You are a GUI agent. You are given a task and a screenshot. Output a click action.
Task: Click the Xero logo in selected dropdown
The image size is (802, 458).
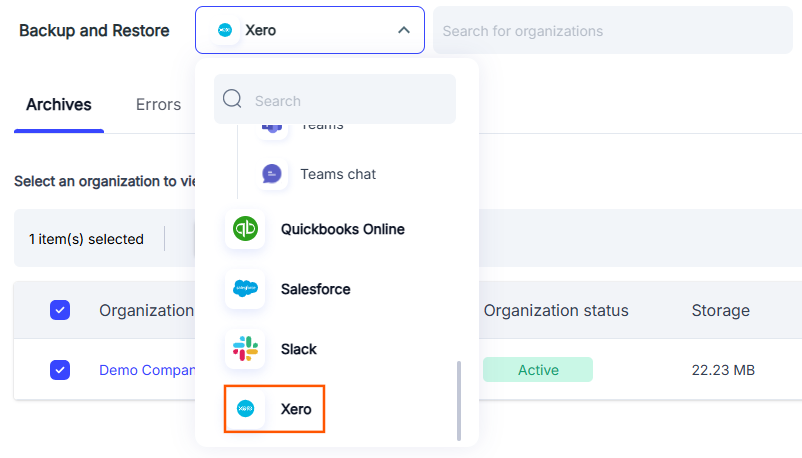[x=225, y=30]
